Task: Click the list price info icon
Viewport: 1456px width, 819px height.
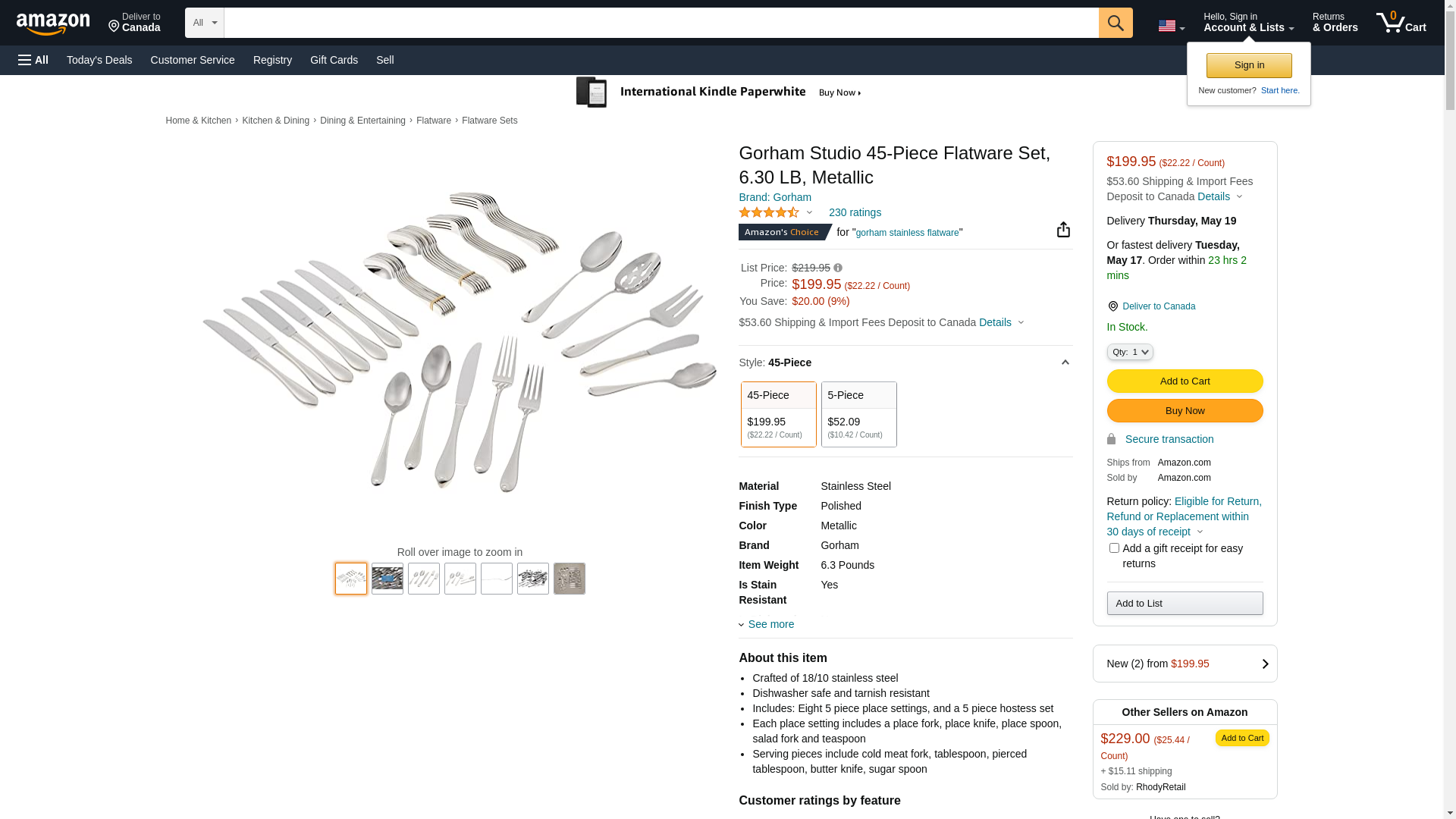Action: [x=838, y=268]
